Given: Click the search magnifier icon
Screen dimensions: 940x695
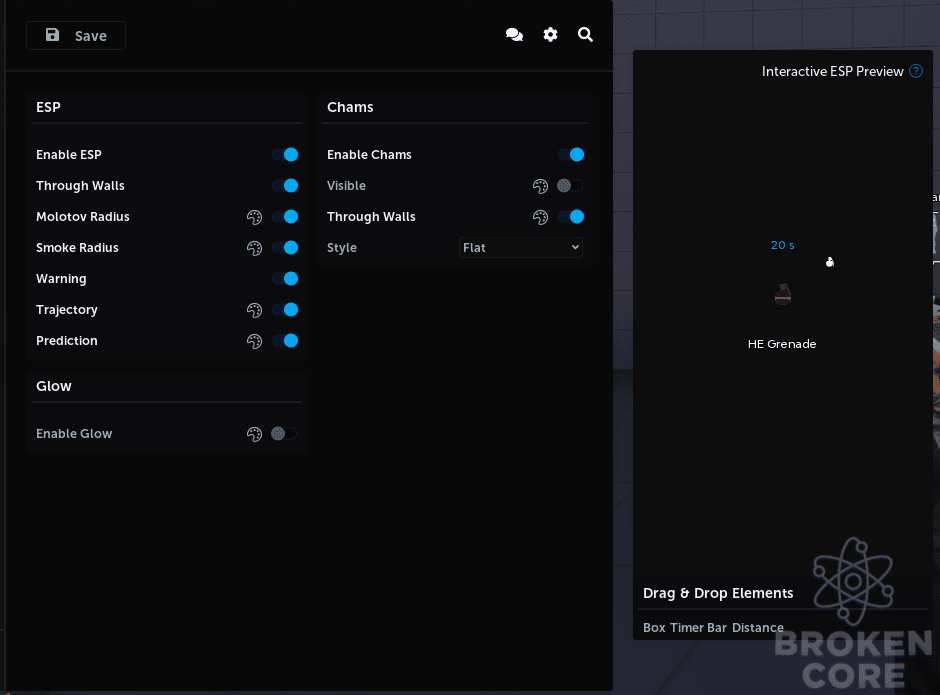Looking at the screenshot, I should click(585, 35).
